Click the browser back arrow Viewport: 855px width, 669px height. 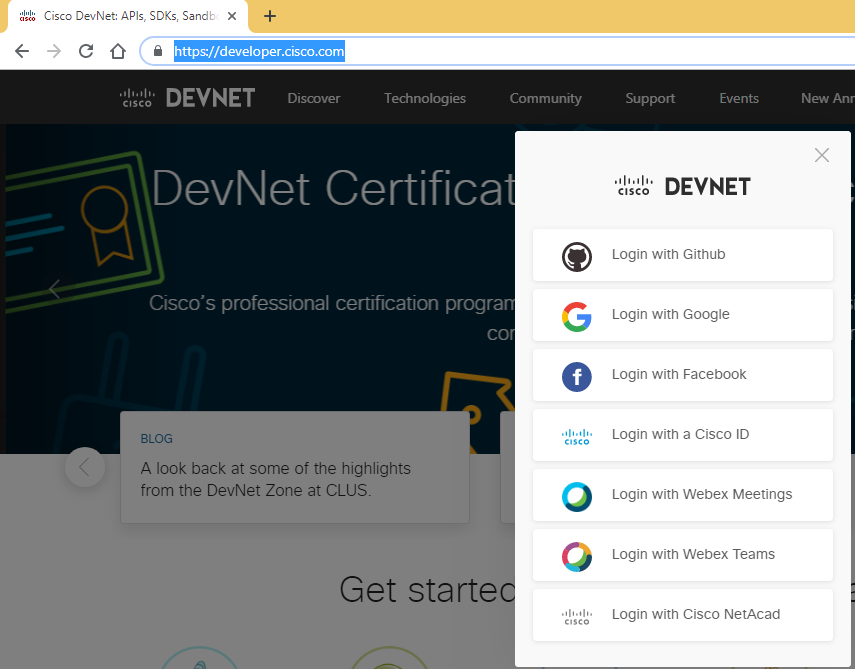click(22, 51)
